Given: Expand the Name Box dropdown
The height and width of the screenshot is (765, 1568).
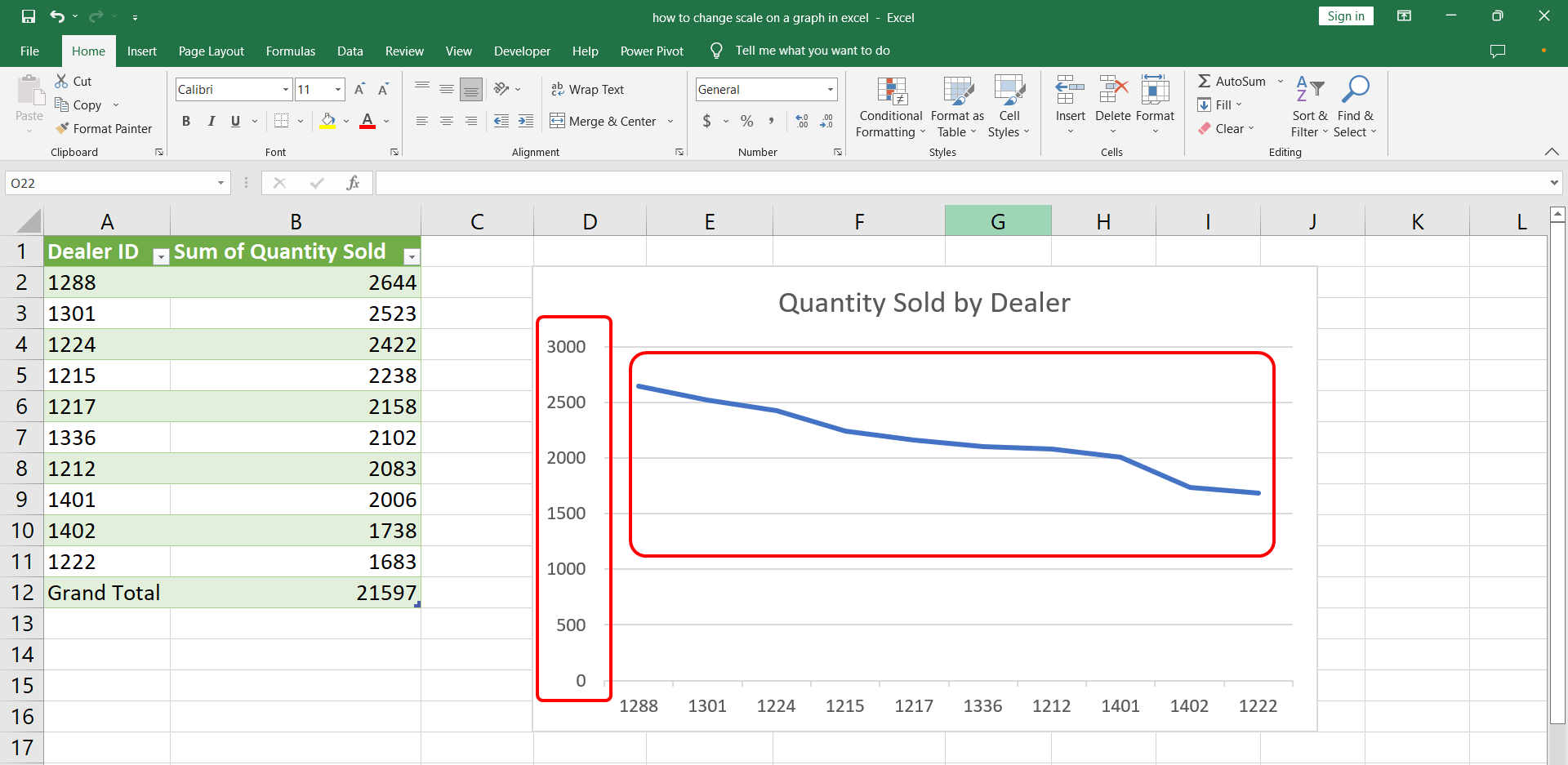Looking at the screenshot, I should point(220,183).
